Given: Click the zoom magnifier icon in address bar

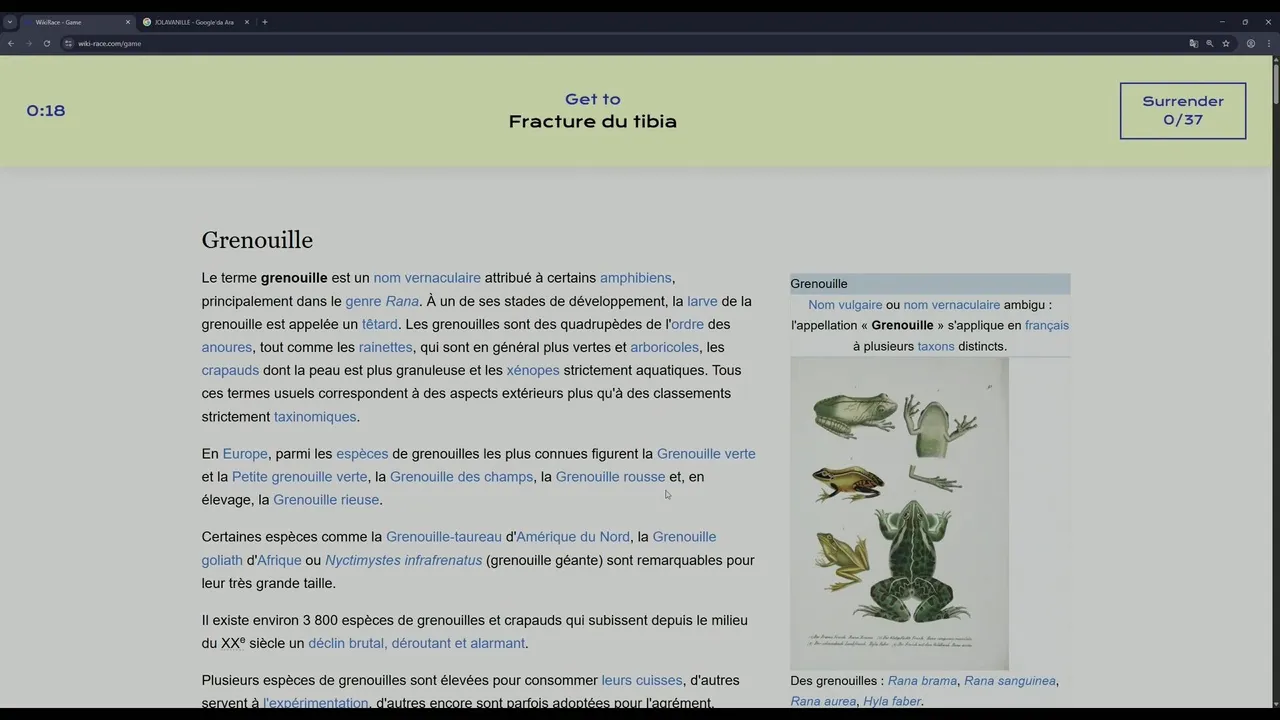Looking at the screenshot, I should [x=1209, y=43].
